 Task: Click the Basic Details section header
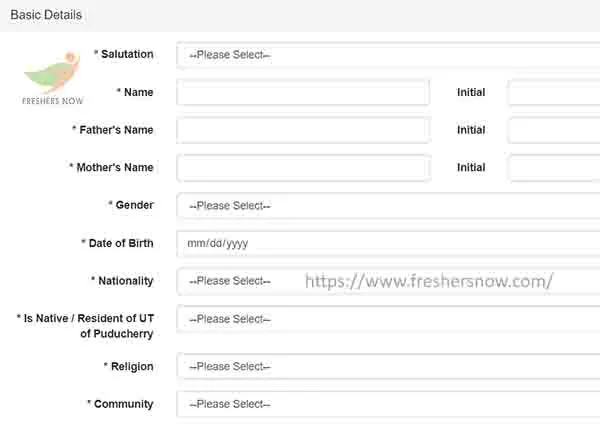[46, 15]
